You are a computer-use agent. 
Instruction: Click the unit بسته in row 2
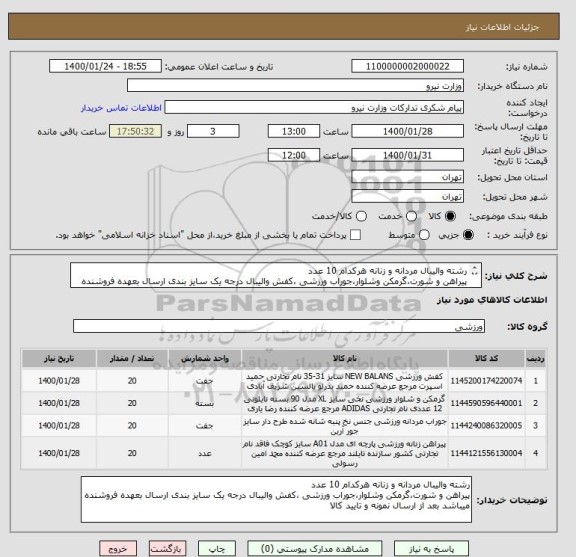205,403
